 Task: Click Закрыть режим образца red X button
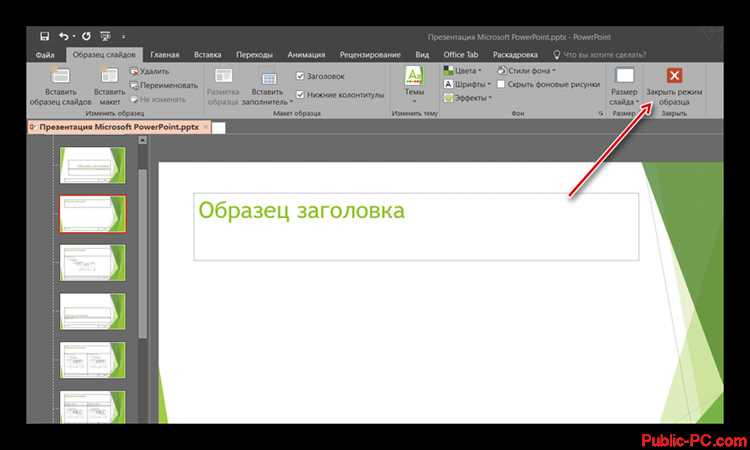pyautogui.click(x=674, y=76)
